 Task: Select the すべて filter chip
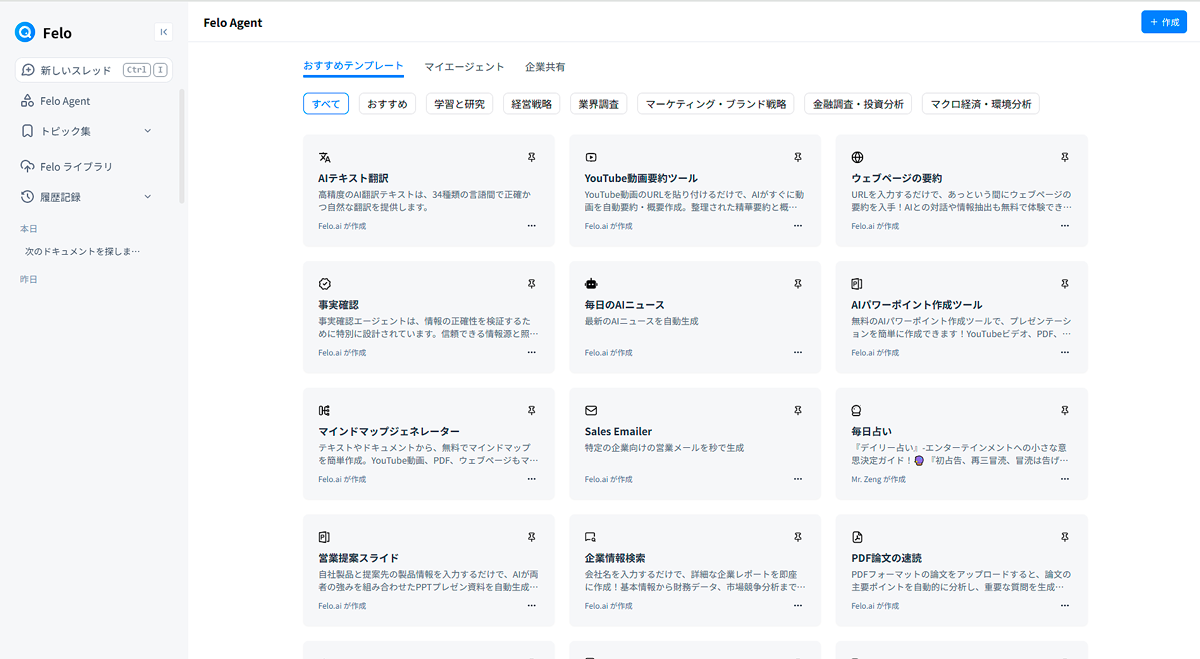coord(326,104)
